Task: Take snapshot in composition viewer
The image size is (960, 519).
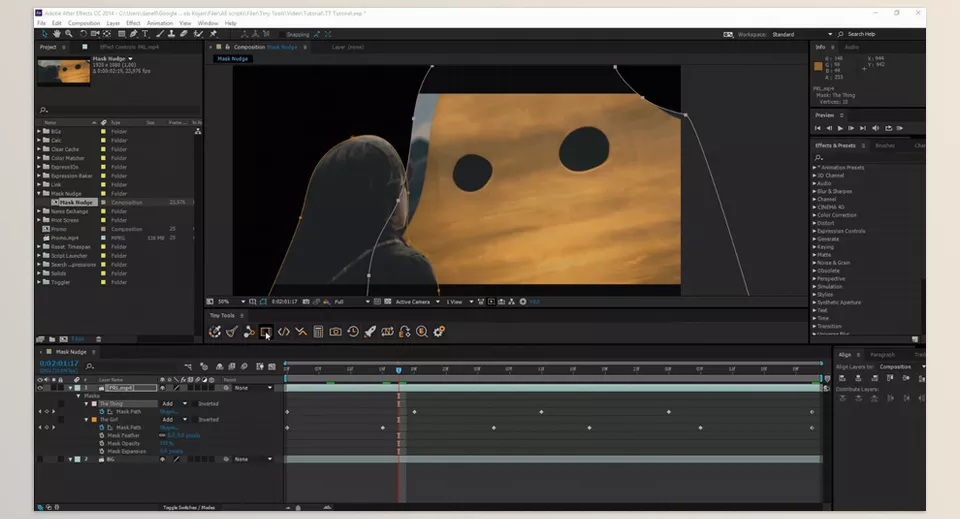Action: click(x=306, y=302)
